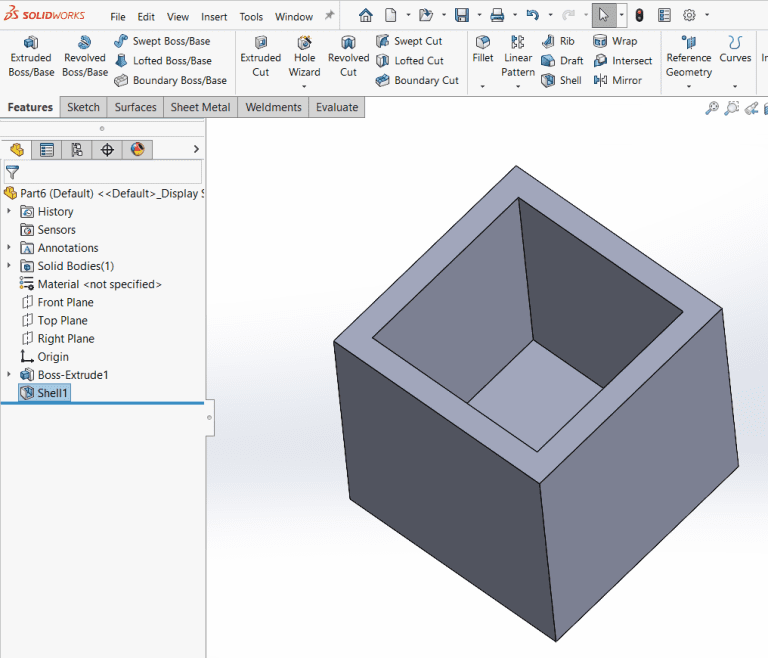Open the Tools menu
This screenshot has height=658, width=768.
click(x=251, y=17)
